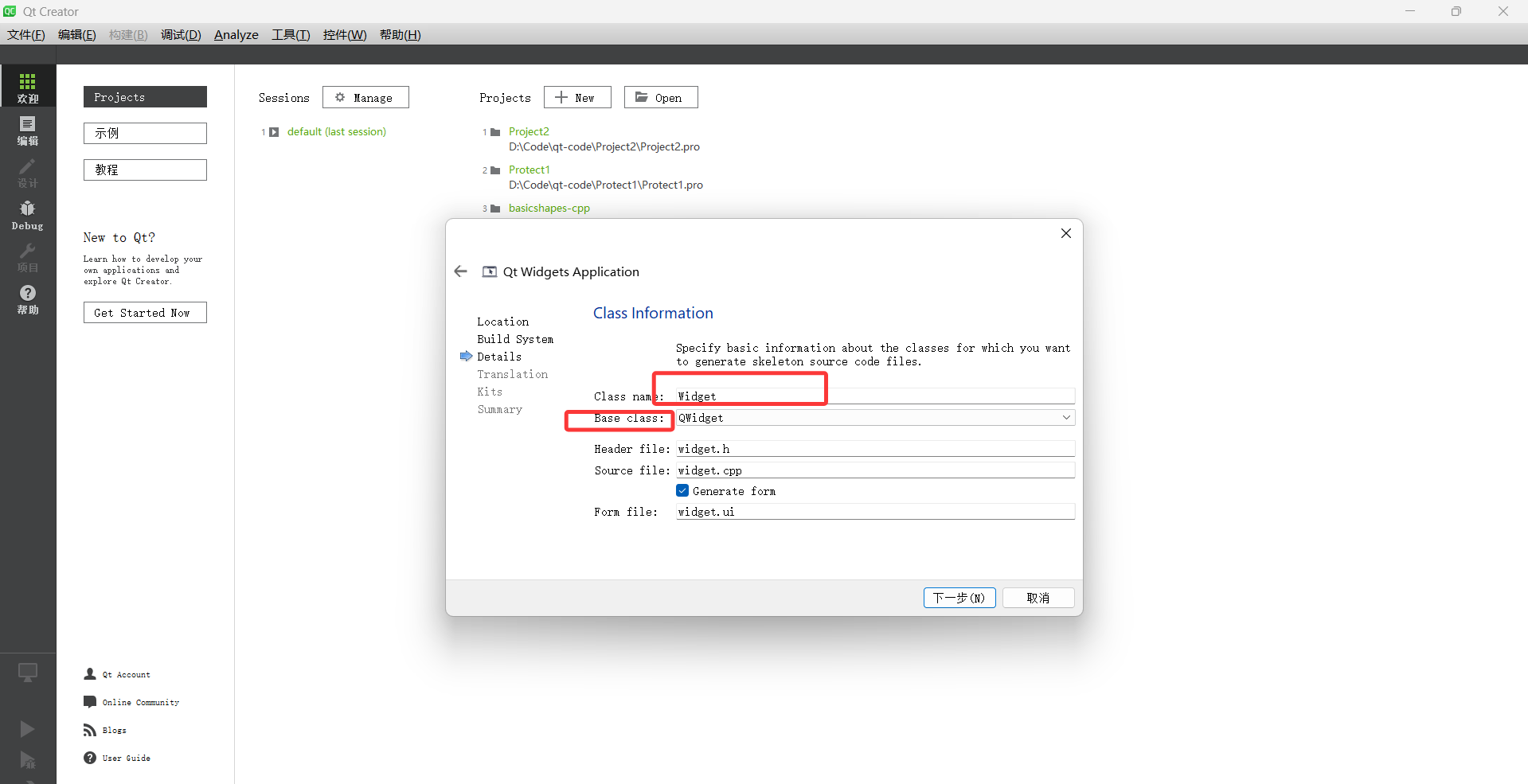Click the basicshapes-cpp folder icon
The width and height of the screenshot is (1528, 784).
(x=495, y=209)
